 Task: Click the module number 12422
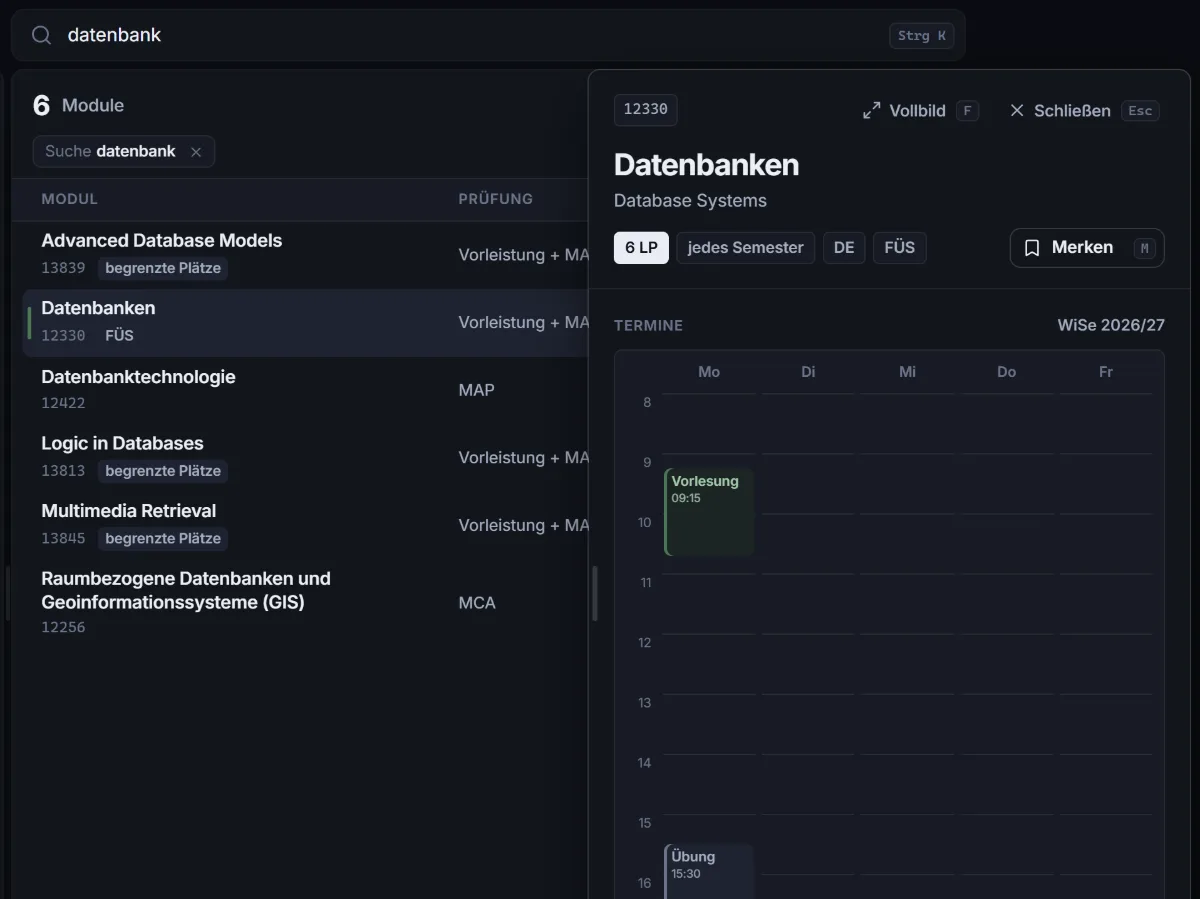63,404
